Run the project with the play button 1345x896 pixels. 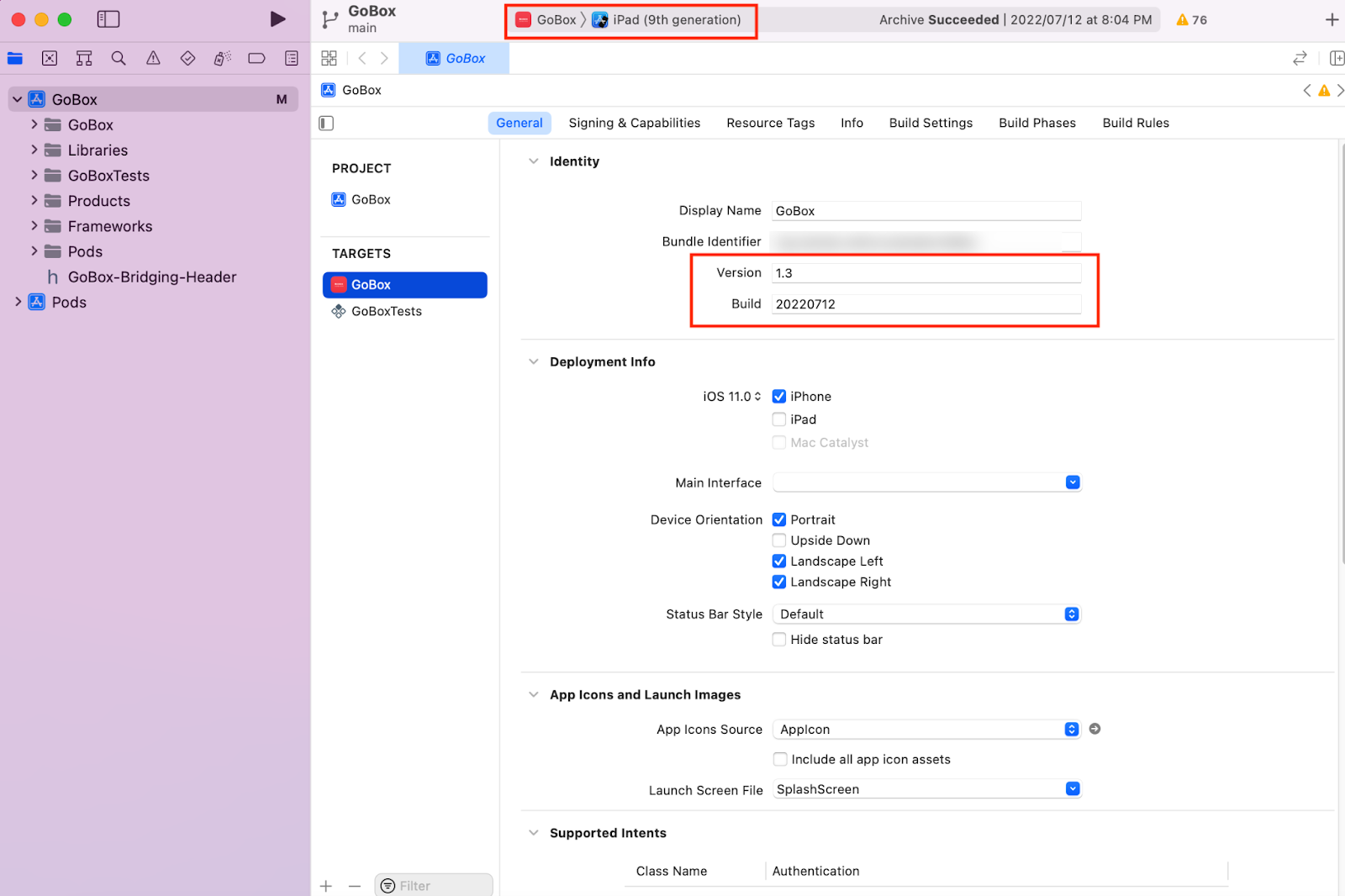pos(277,19)
